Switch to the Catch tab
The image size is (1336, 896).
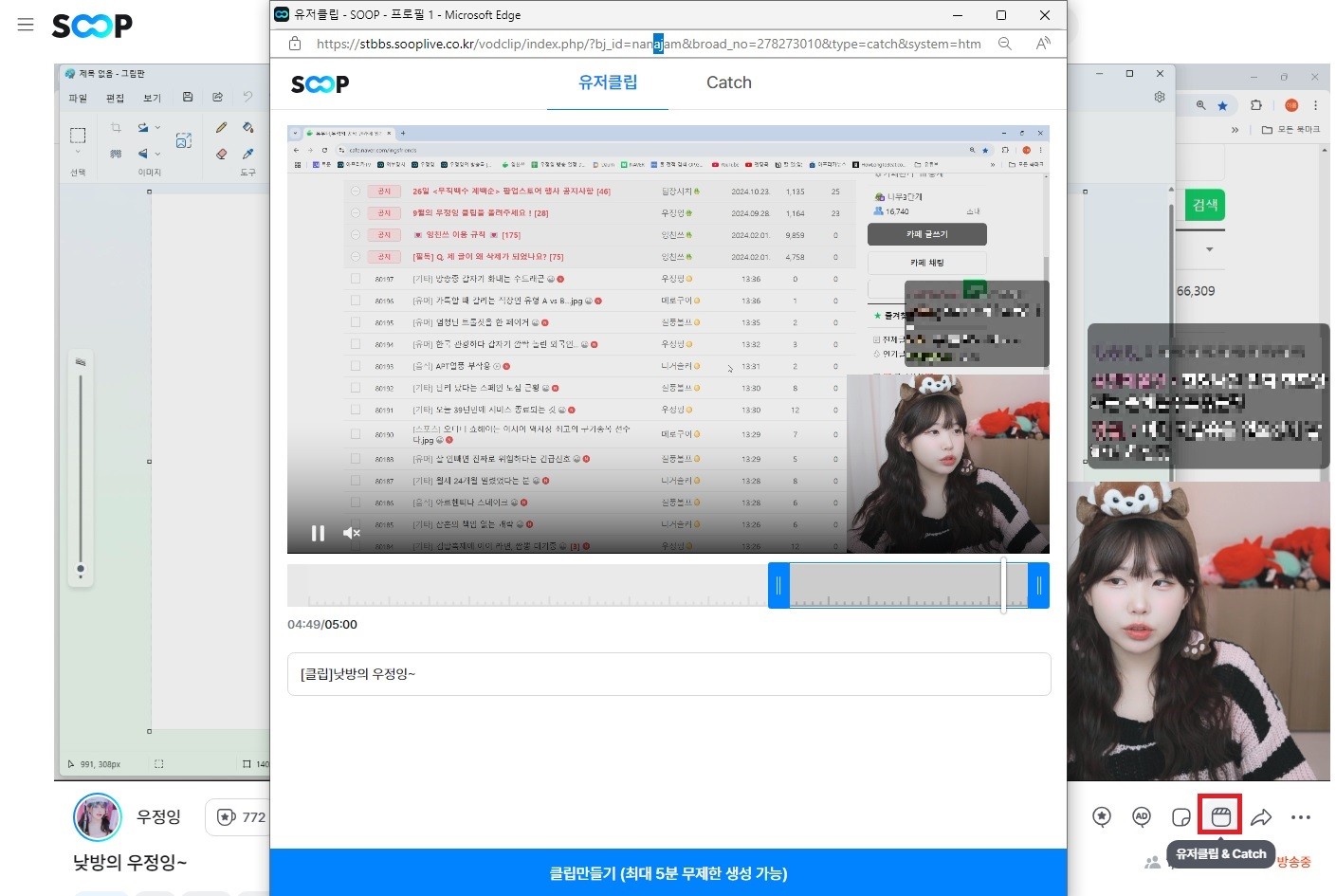click(728, 82)
